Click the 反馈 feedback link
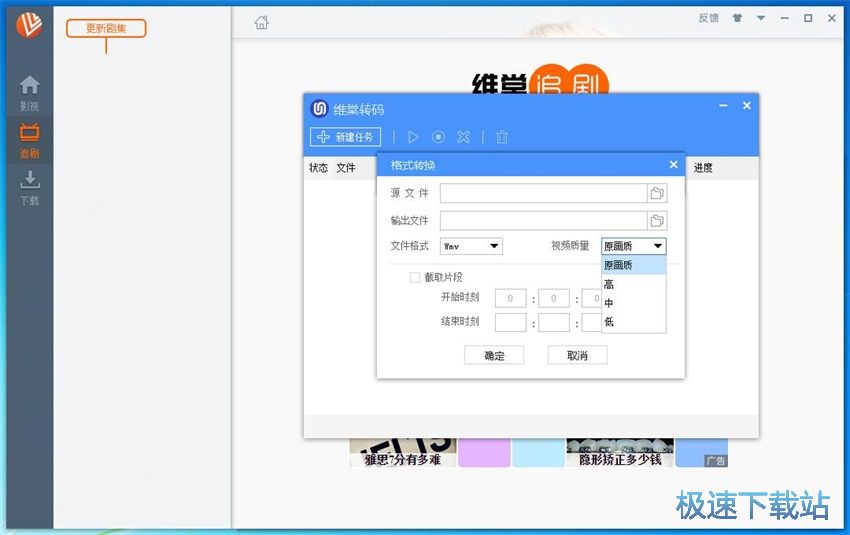The height and width of the screenshot is (535, 850). click(x=708, y=18)
